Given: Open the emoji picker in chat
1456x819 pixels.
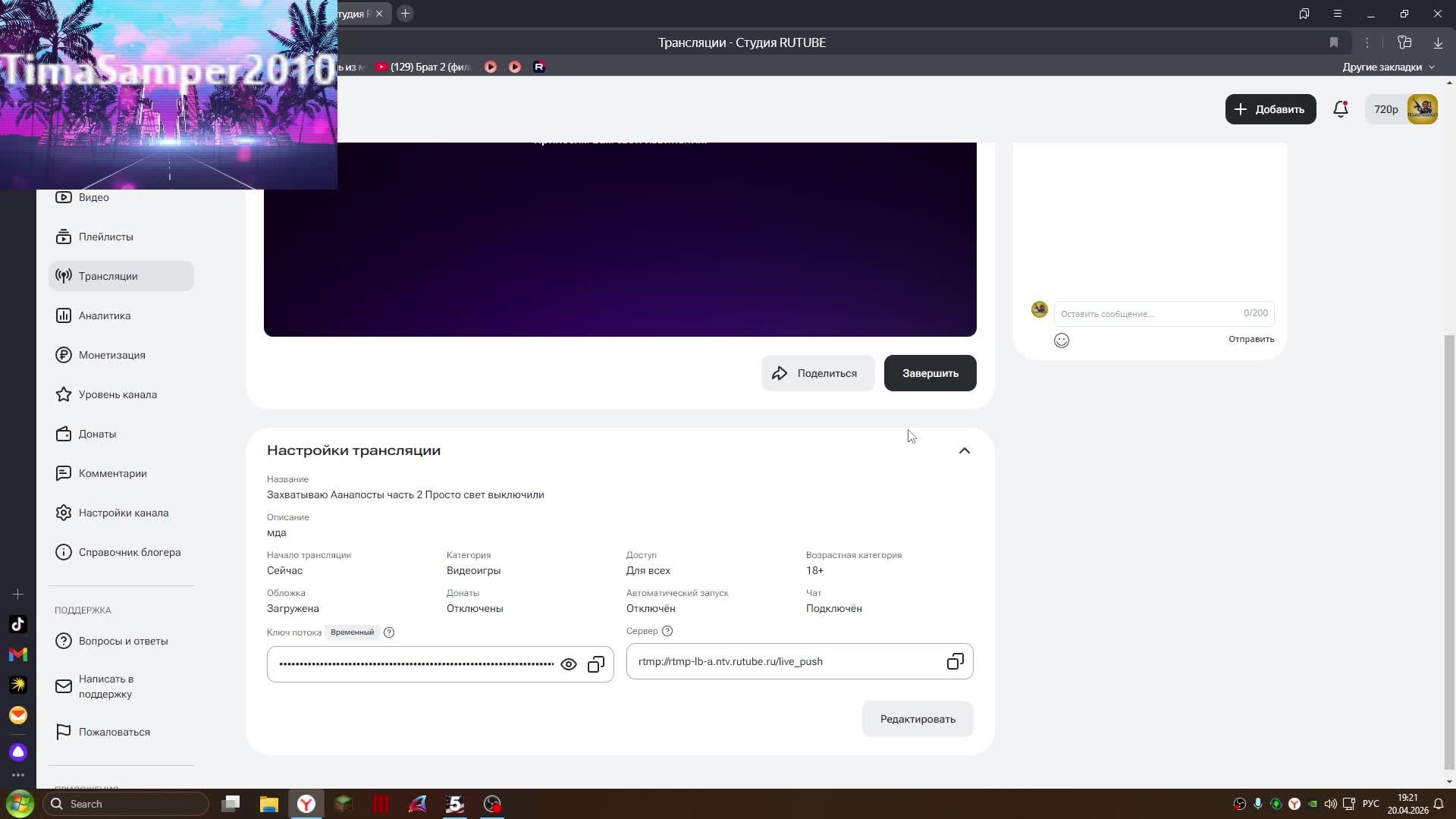Looking at the screenshot, I should click(x=1061, y=340).
